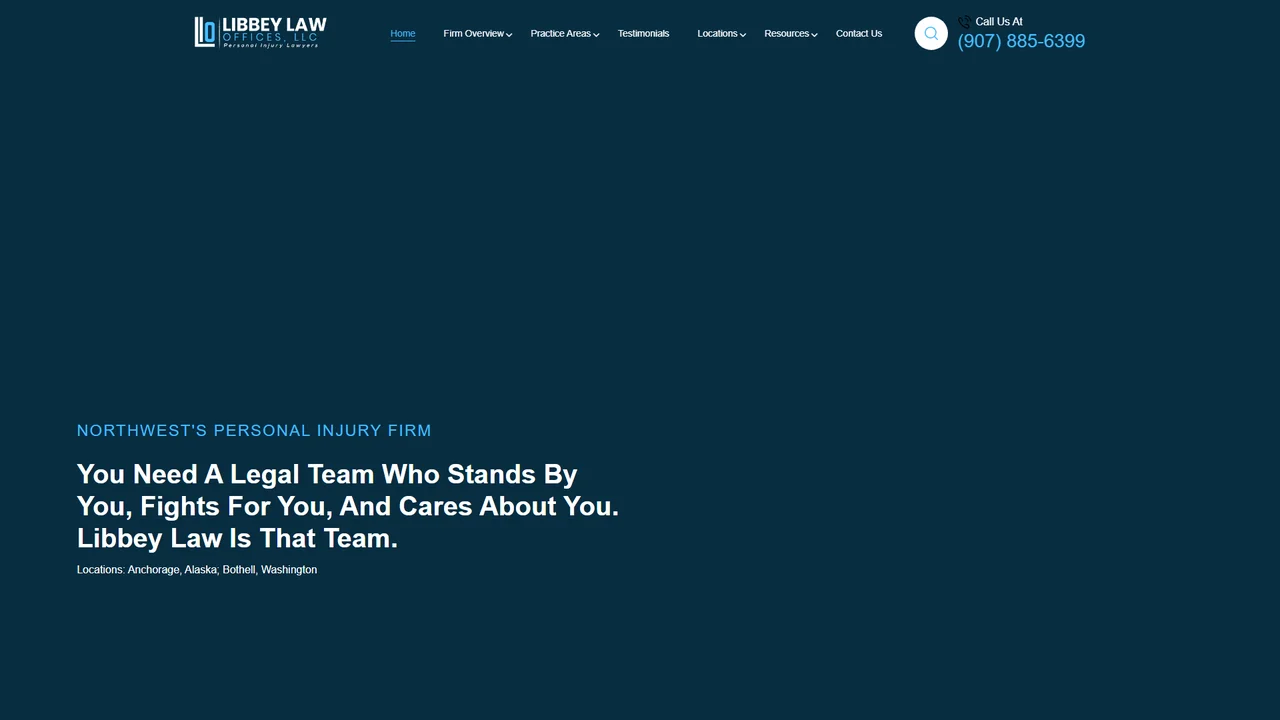Viewport: 1280px width, 720px height.
Task: Click the Locations nav label
Action: [x=717, y=34]
